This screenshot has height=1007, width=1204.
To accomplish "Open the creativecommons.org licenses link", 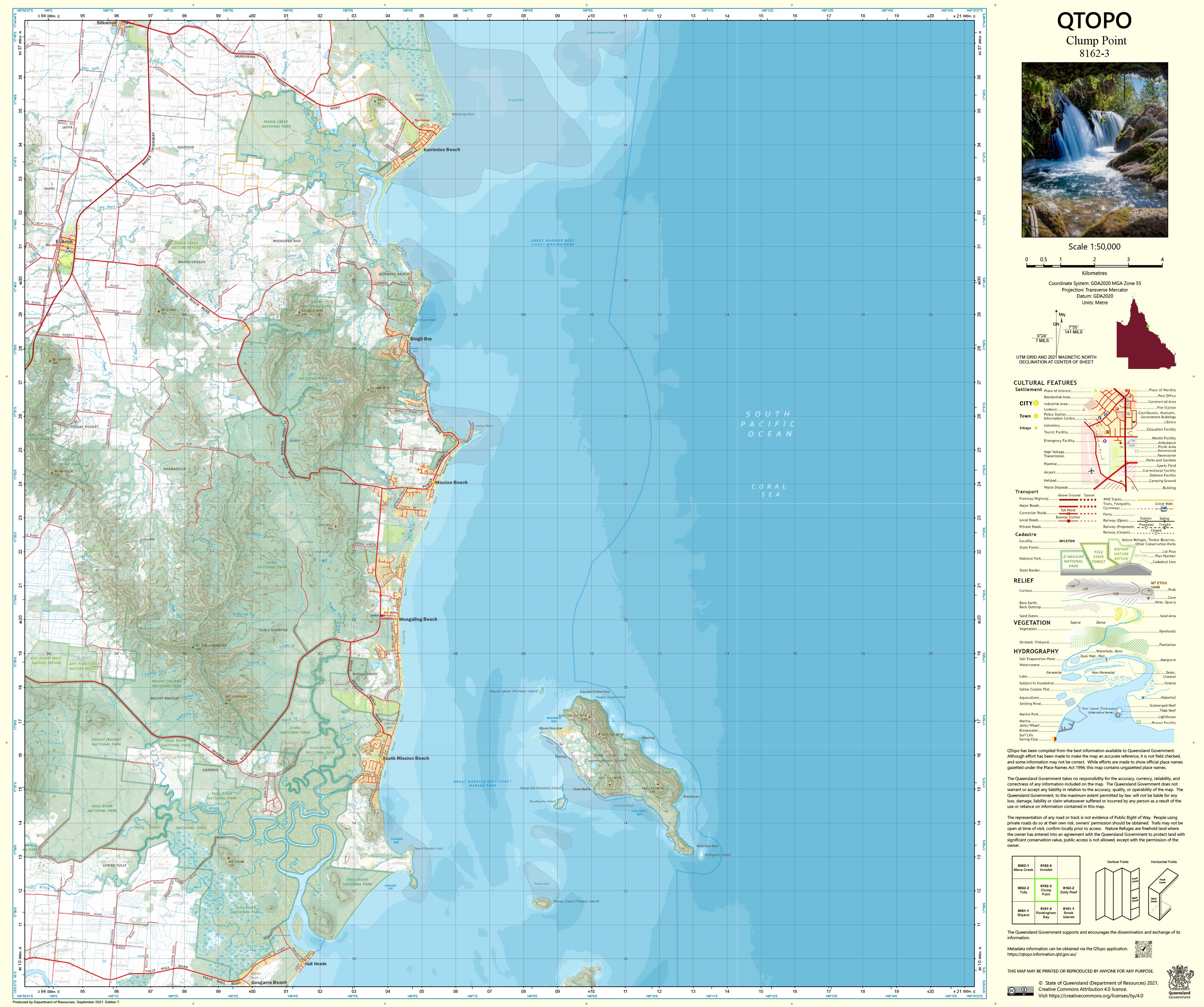I will click(x=1096, y=996).
